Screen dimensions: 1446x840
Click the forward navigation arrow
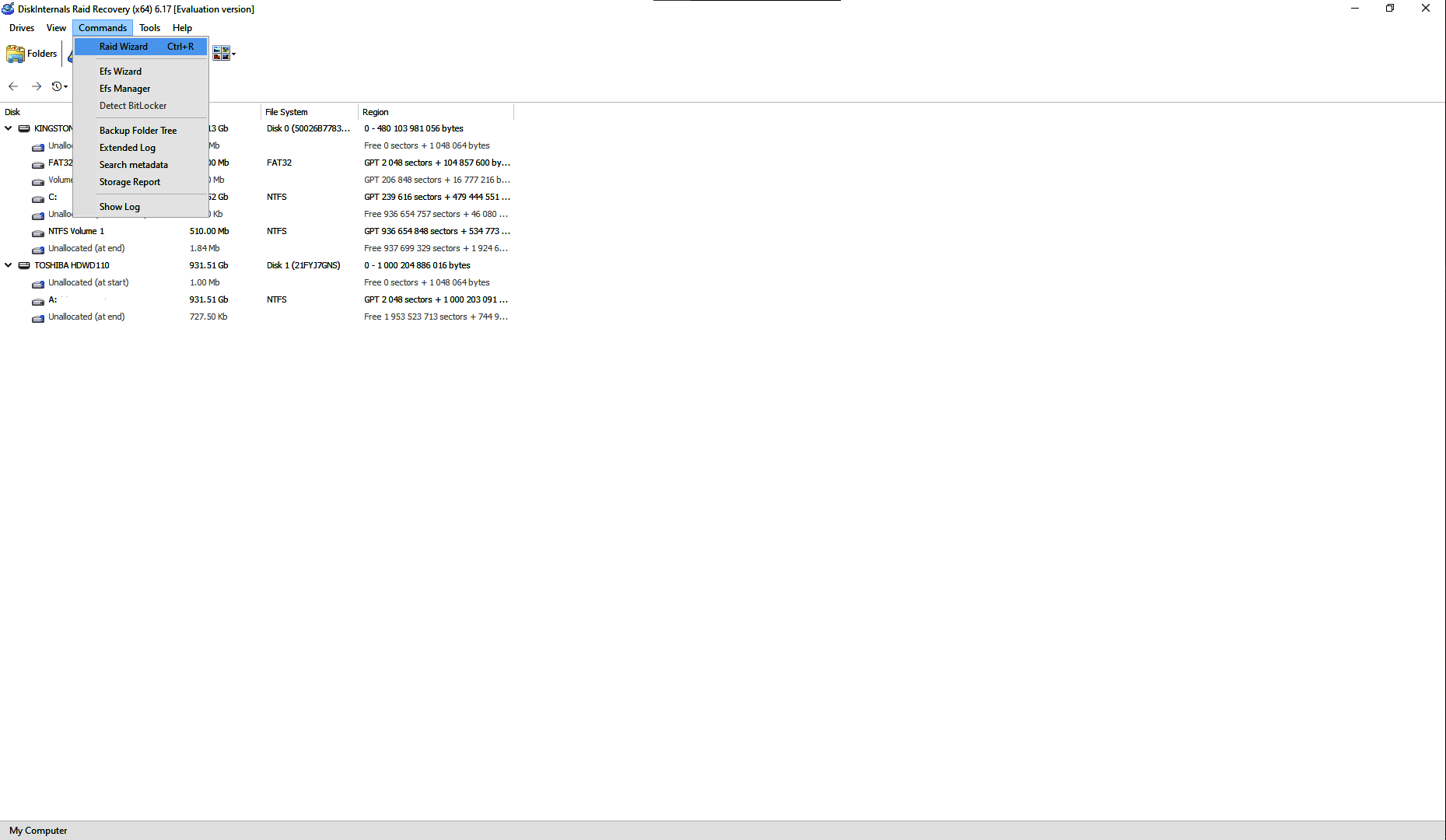point(37,86)
